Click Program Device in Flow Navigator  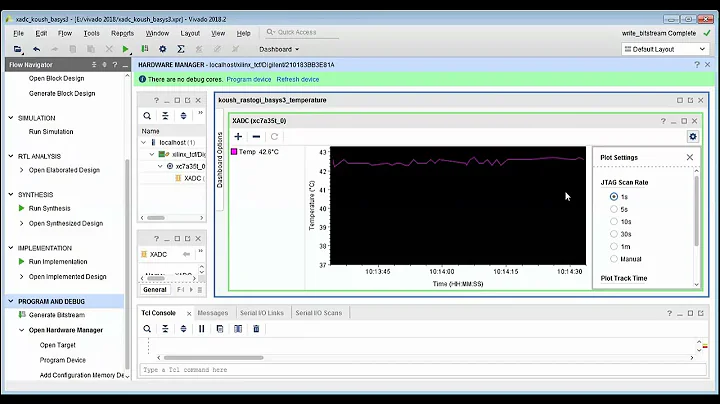click(62, 360)
